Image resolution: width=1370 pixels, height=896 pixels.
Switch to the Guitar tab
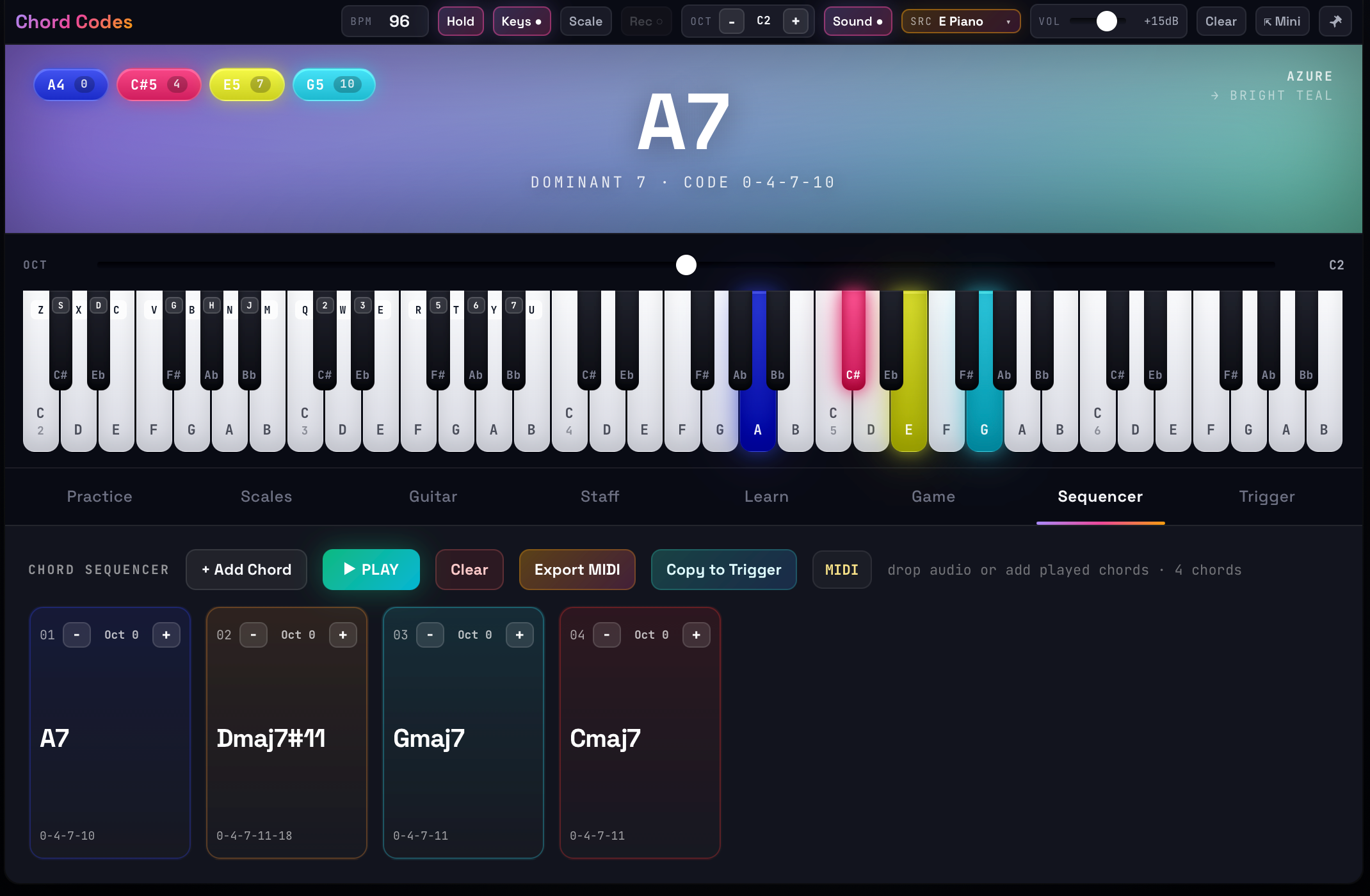[433, 497]
